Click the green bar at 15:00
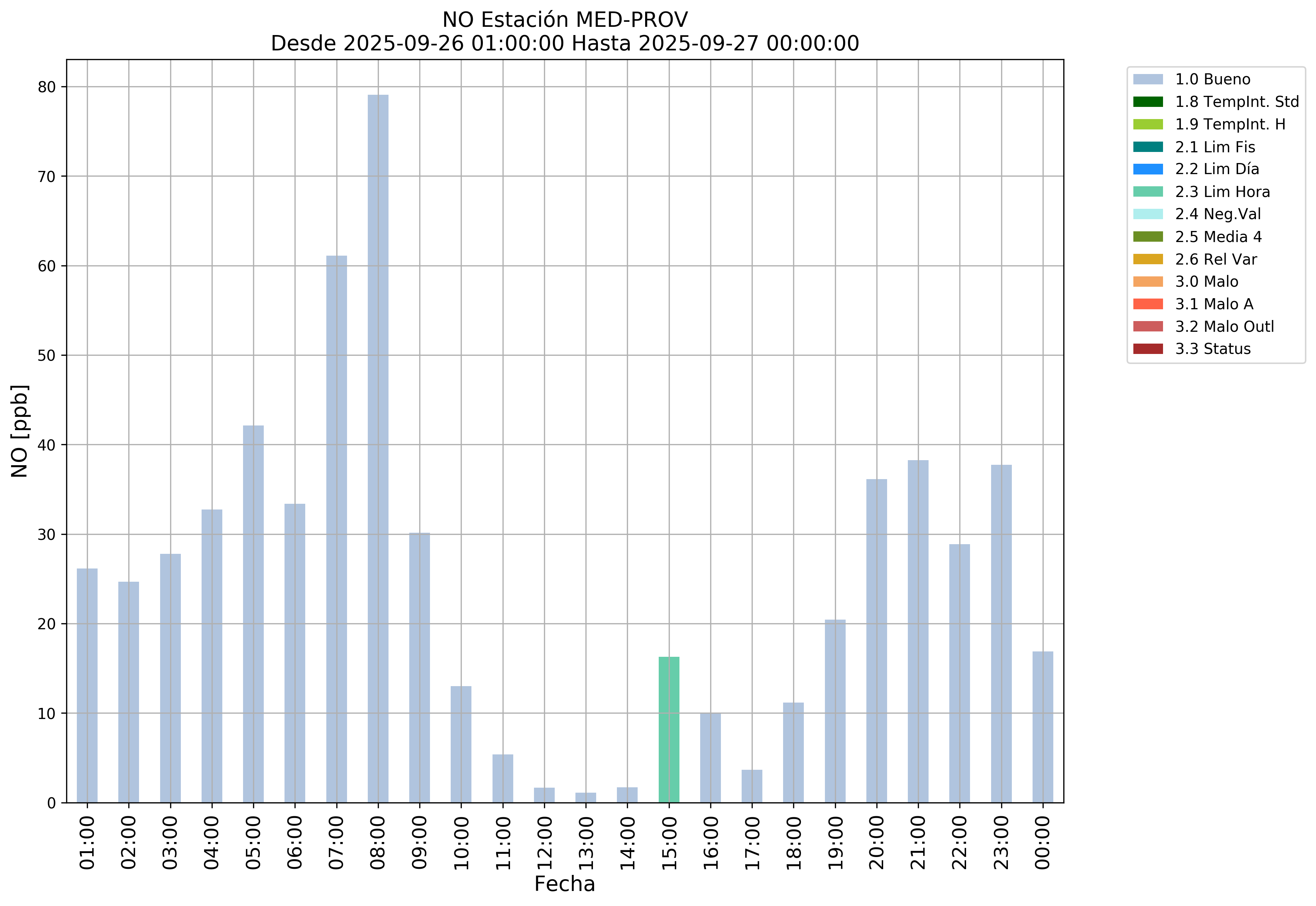The height and width of the screenshot is (906, 1316). click(668, 729)
